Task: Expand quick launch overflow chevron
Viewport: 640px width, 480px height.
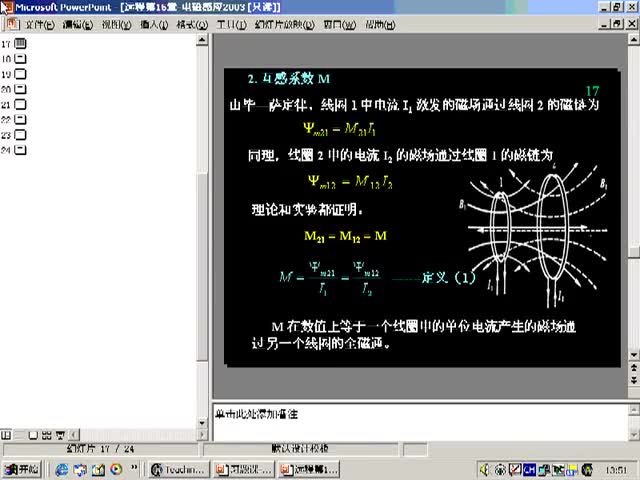Action: click(134, 467)
